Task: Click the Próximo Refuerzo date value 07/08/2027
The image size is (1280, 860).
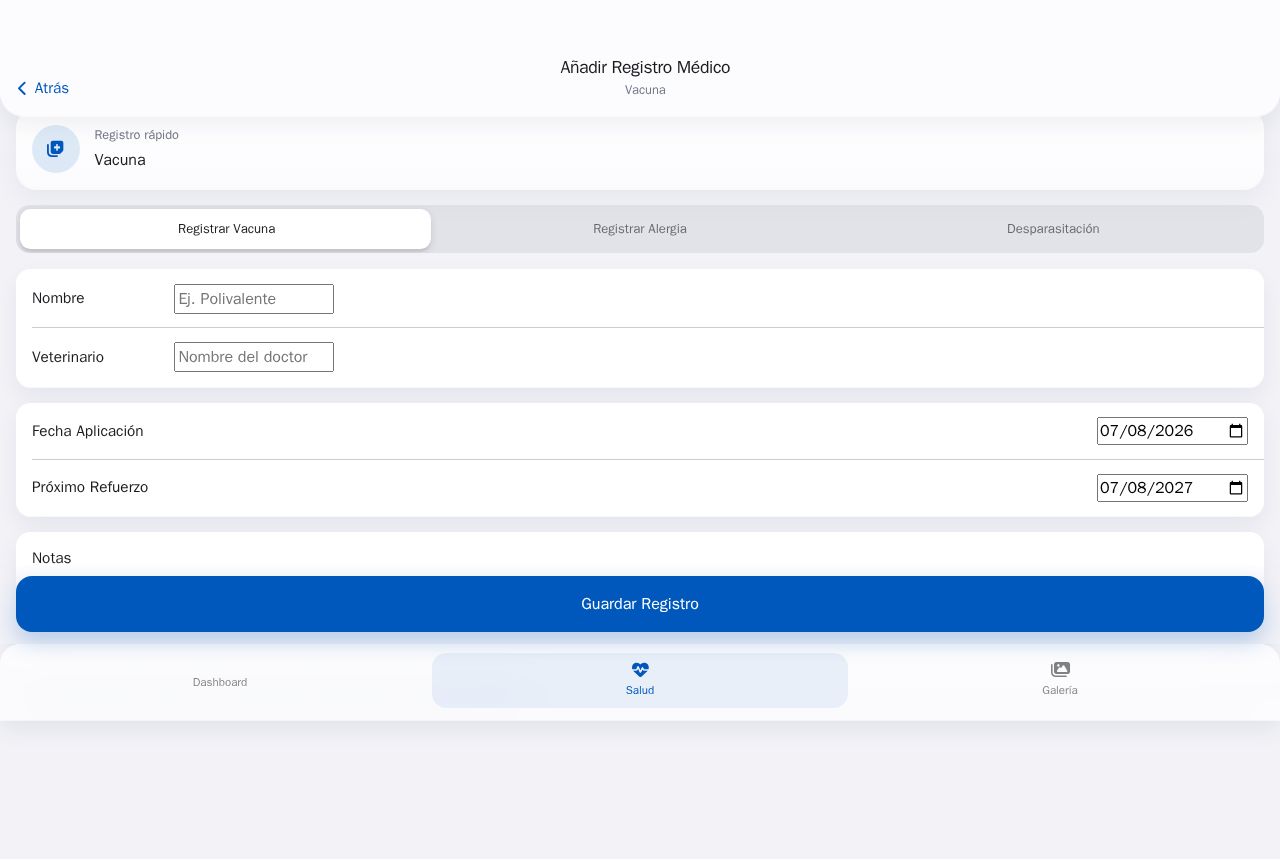Action: click(1146, 488)
